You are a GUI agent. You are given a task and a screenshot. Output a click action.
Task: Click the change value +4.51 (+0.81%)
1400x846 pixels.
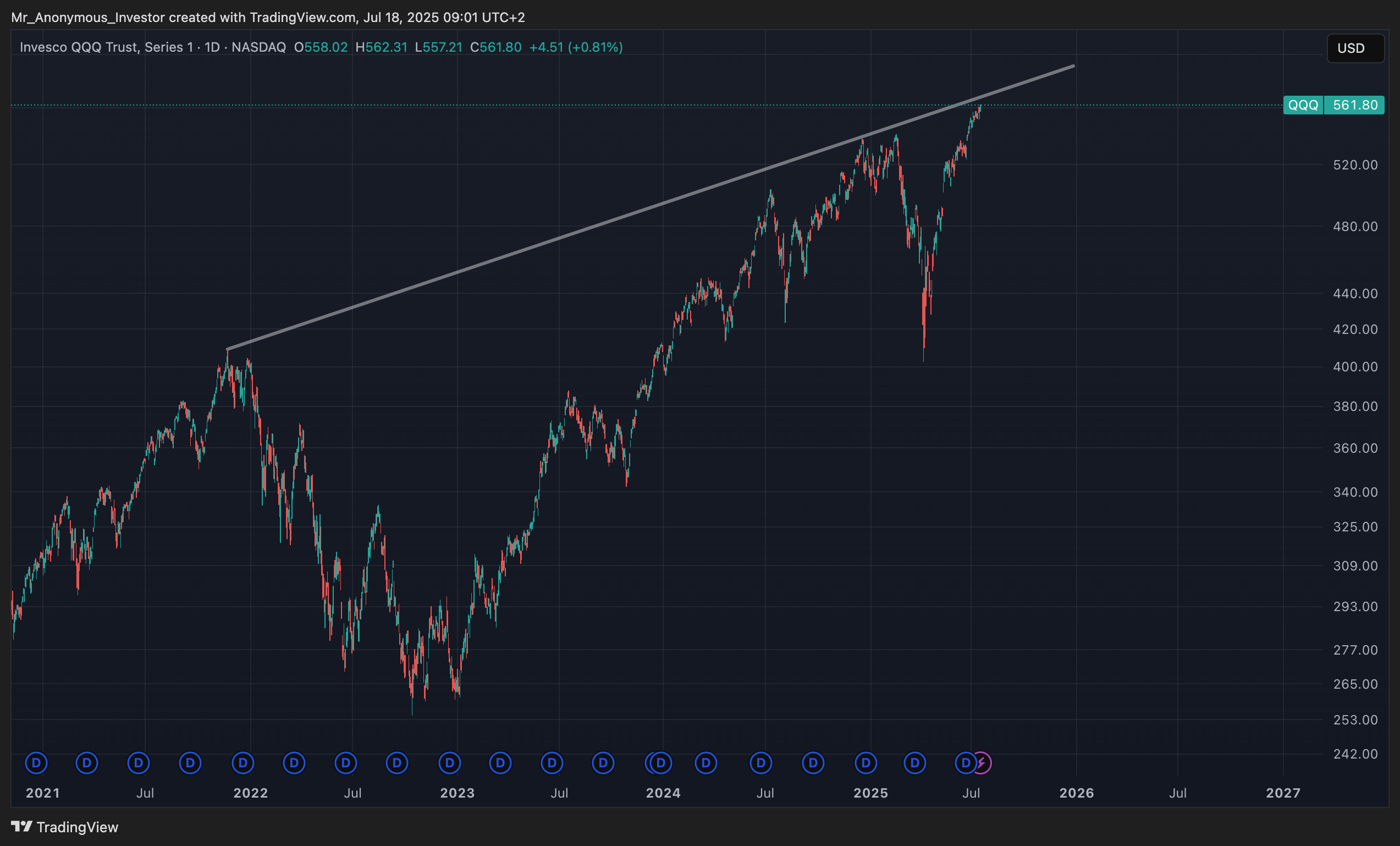click(x=576, y=47)
